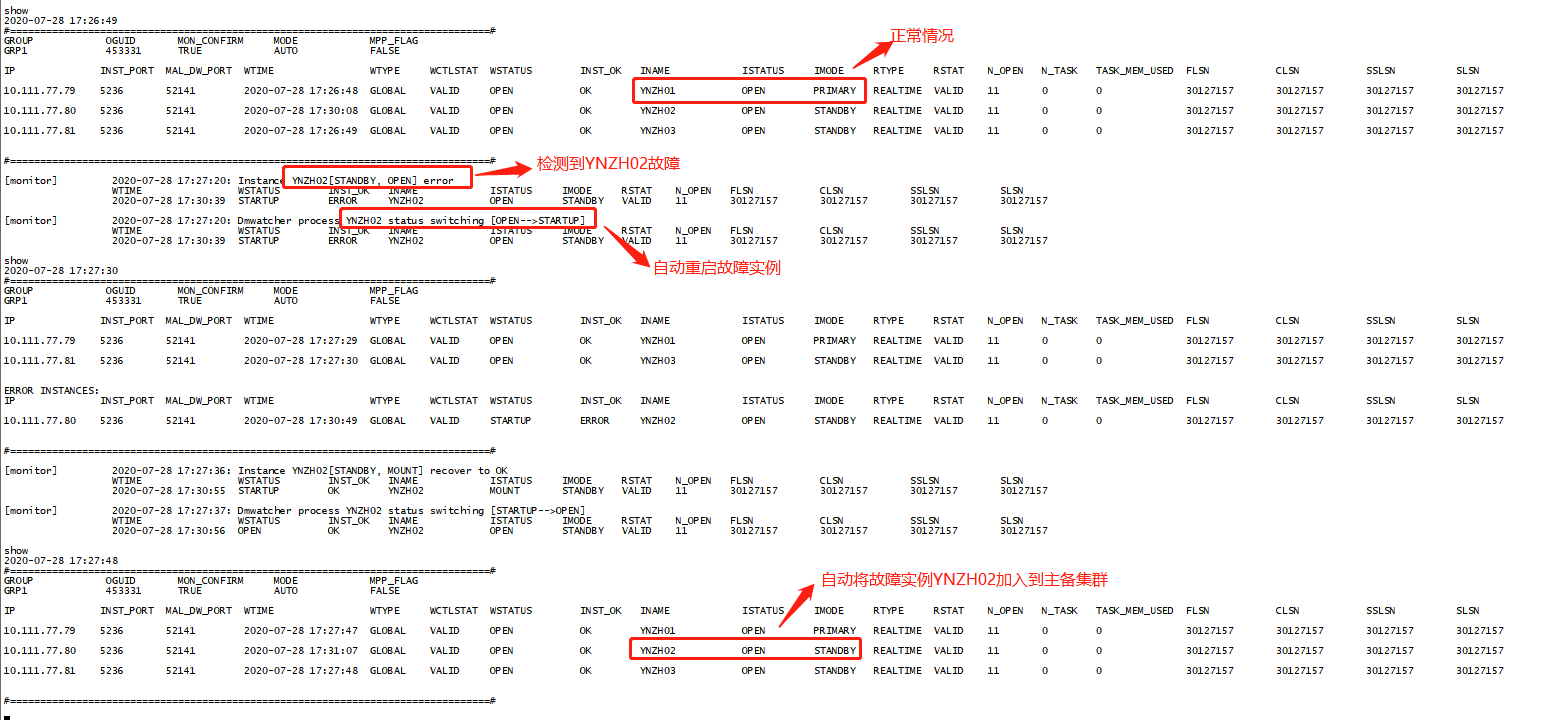Click IP 10.111.77.79 in the 17:27:47 row

[x=40, y=631]
